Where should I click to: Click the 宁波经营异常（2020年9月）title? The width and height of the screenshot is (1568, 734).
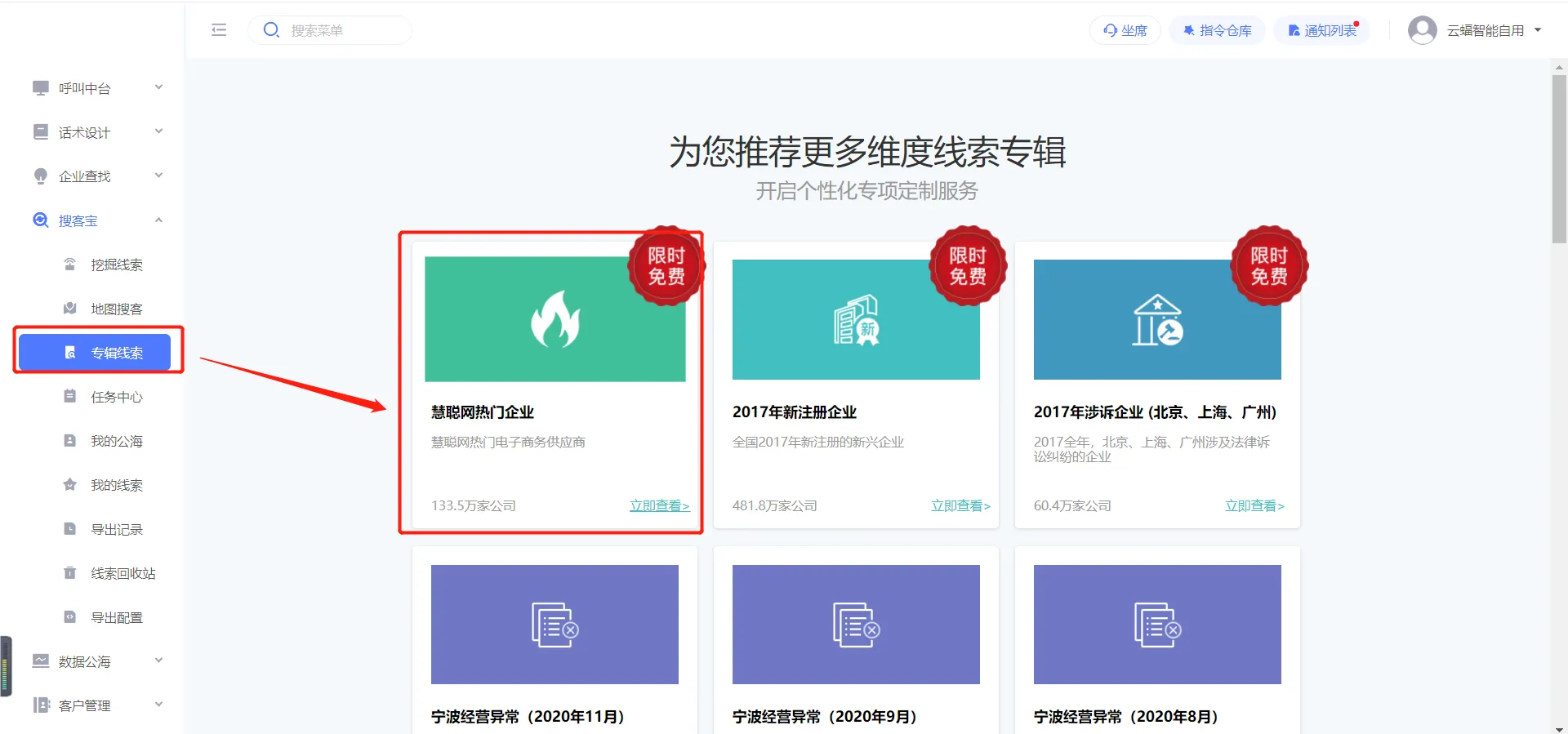[825, 716]
